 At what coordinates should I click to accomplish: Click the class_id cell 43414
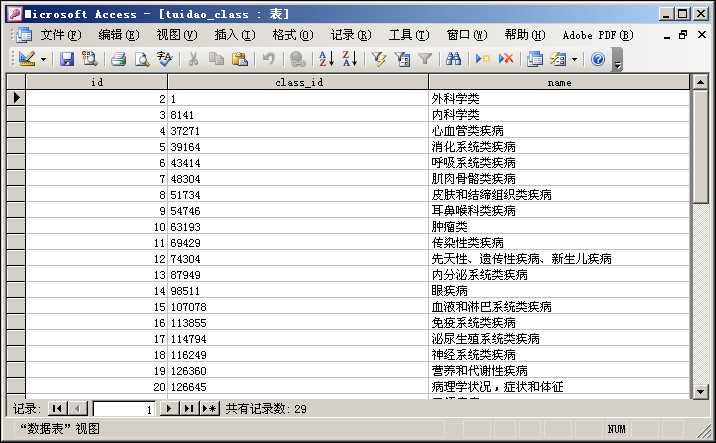[x=298, y=163]
